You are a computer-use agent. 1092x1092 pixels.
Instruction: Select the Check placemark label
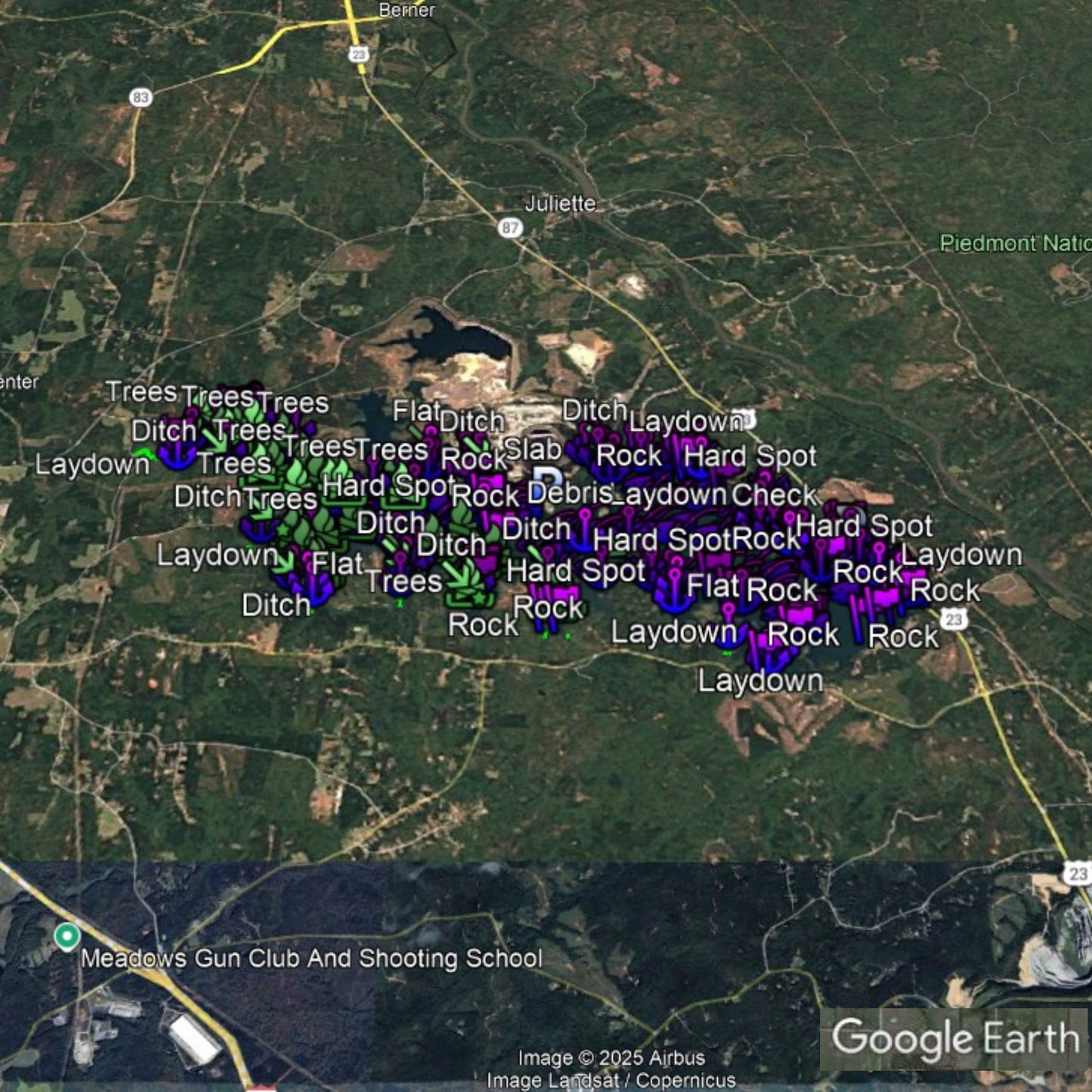(775, 495)
